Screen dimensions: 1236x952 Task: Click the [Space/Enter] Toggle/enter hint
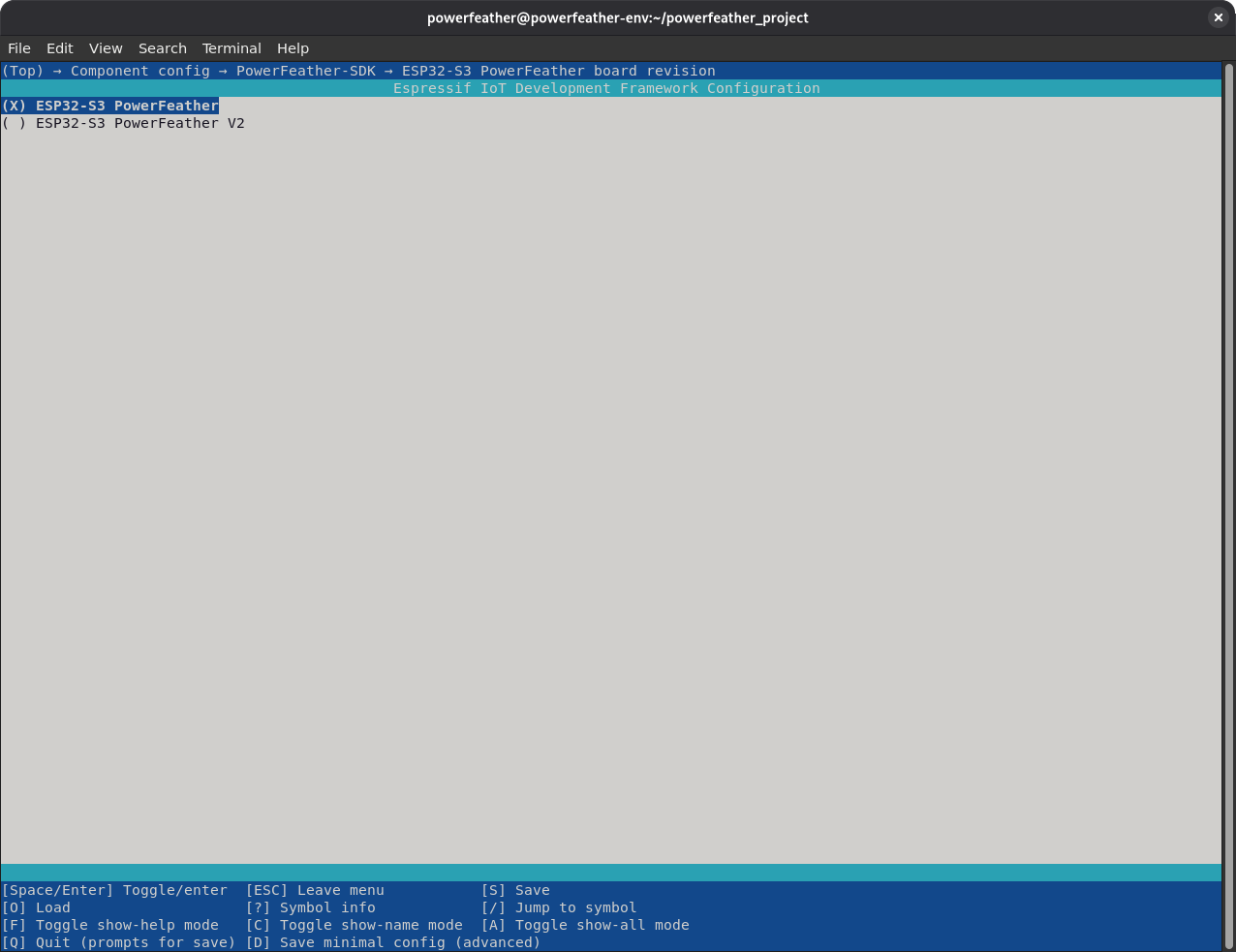click(x=114, y=890)
